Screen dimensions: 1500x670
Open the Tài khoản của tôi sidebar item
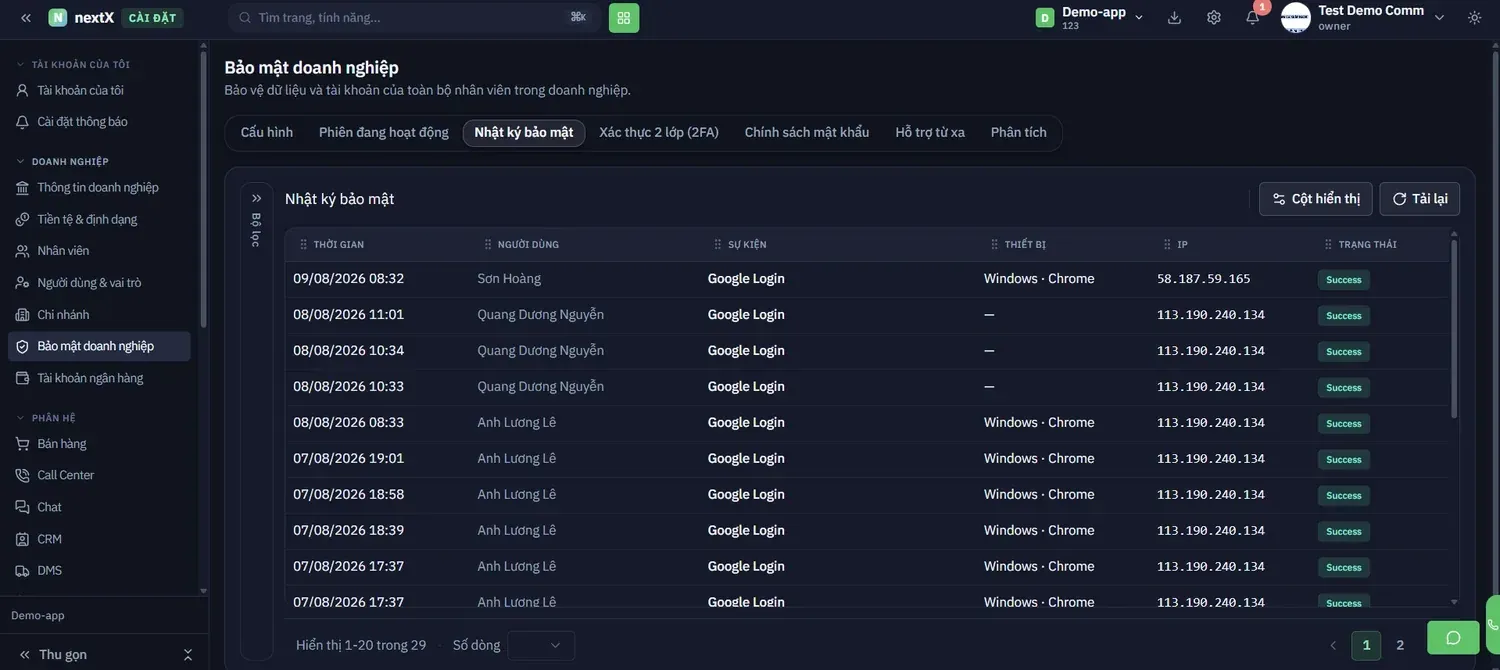[100, 90]
